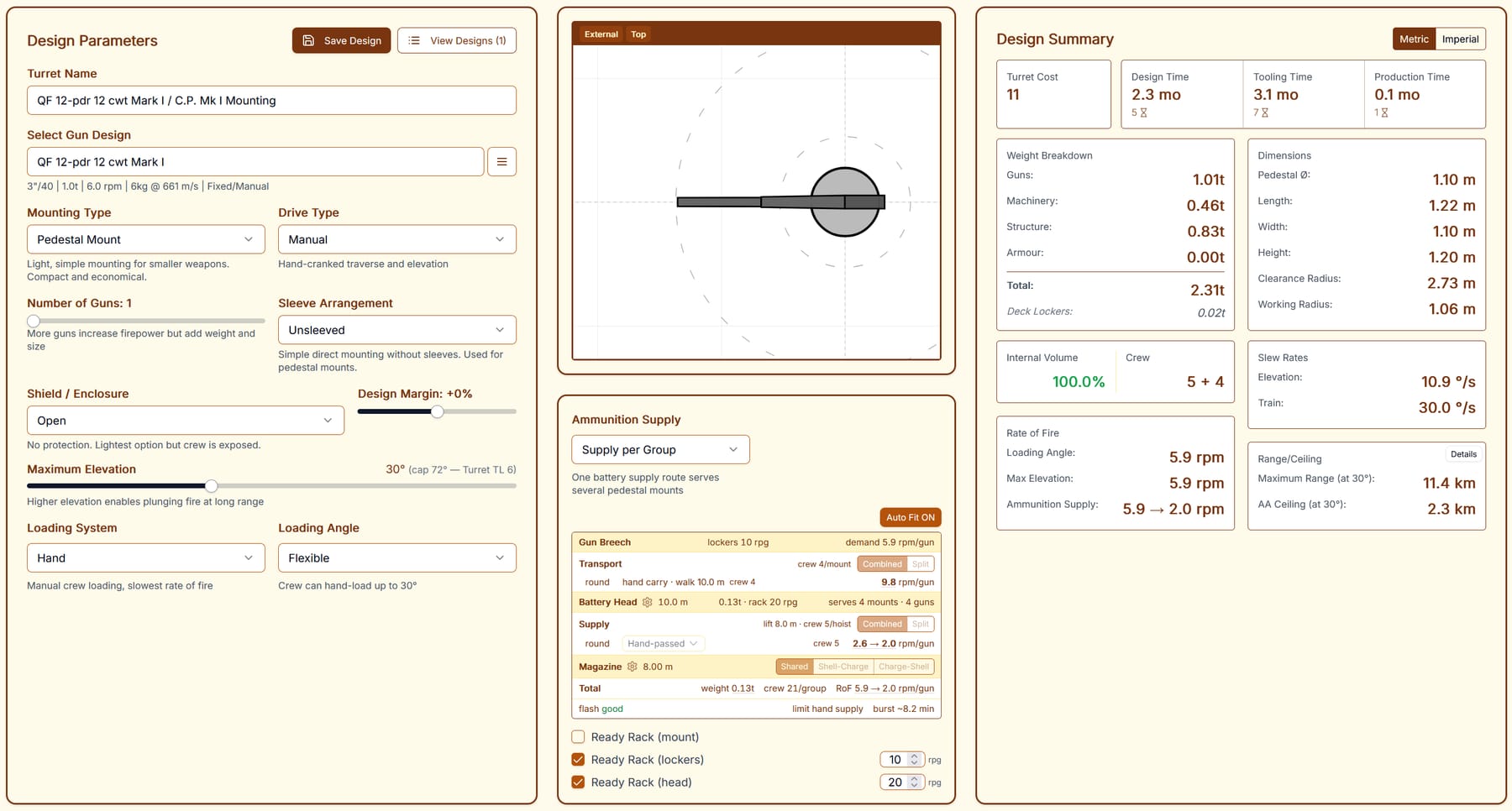Select Combined in Supply row

tap(882, 624)
